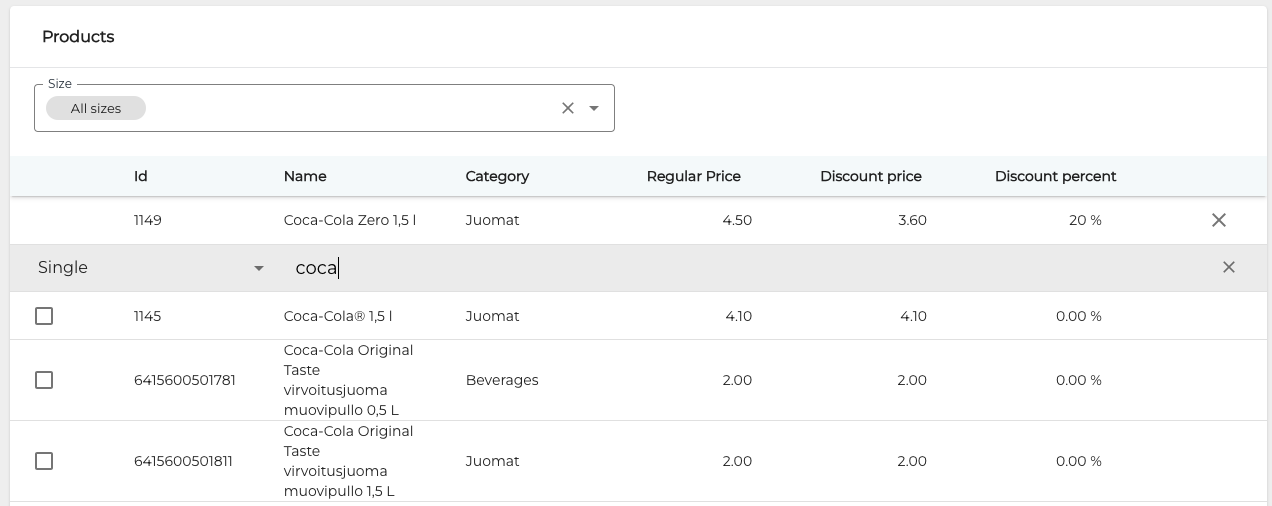Clear the coca search text
The width and height of the screenshot is (1272, 506).
pos(1228,267)
